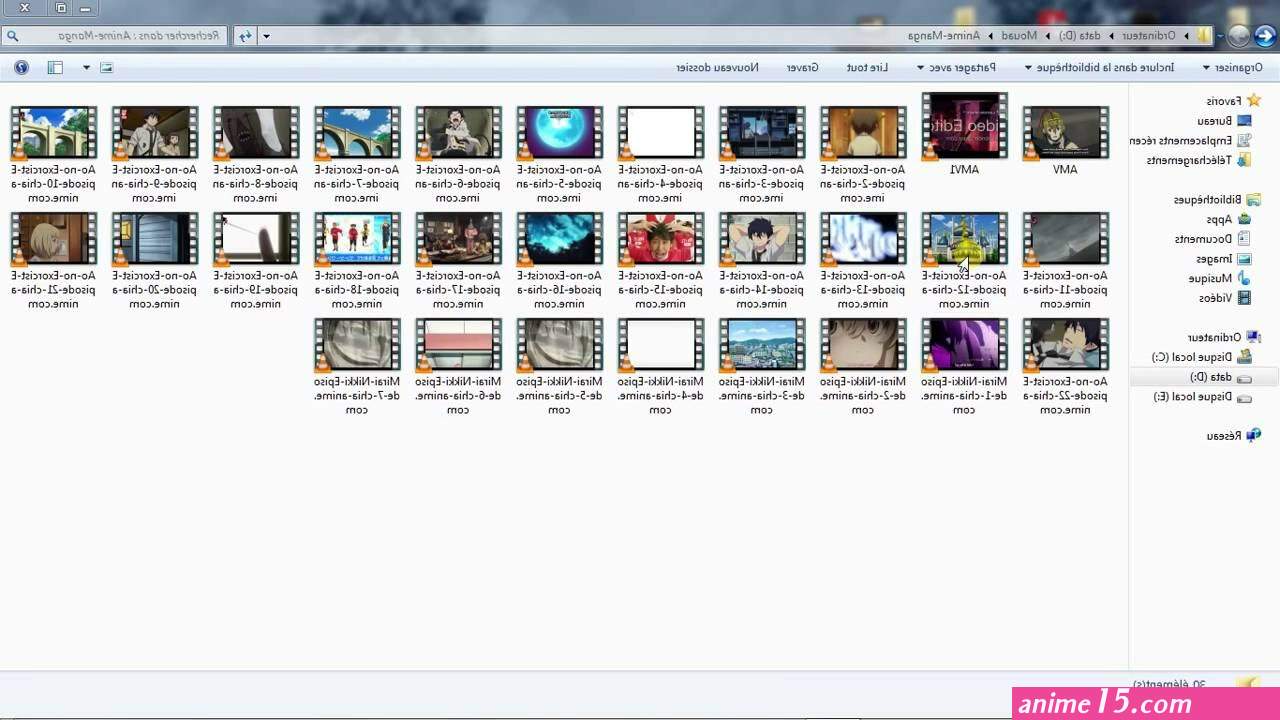This screenshot has height=720, width=1280.
Task: Click Mouad in the address breadcrumb
Action: (1019, 36)
